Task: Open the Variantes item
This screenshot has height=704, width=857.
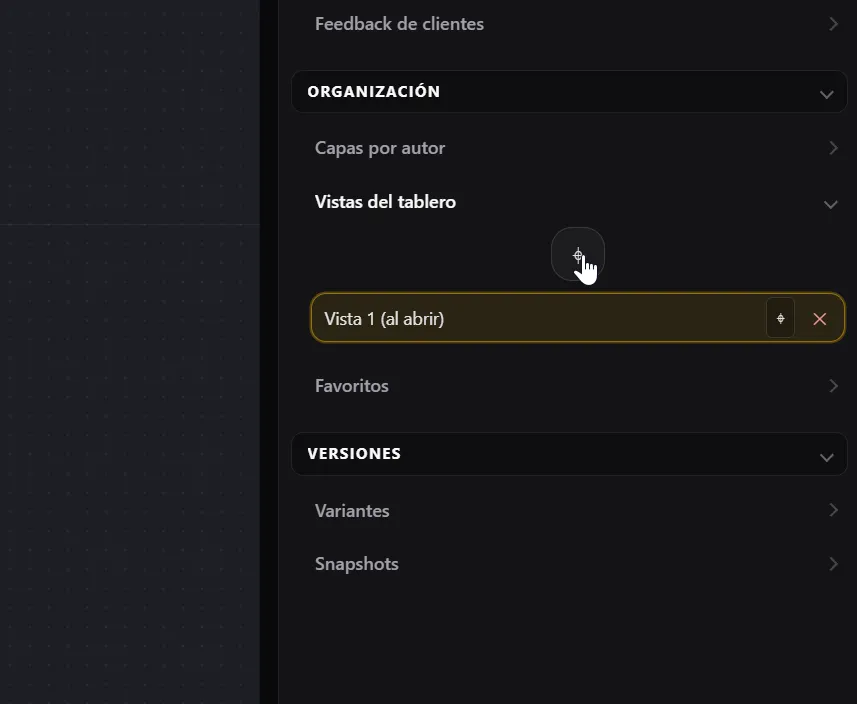Action: pyautogui.click(x=577, y=511)
